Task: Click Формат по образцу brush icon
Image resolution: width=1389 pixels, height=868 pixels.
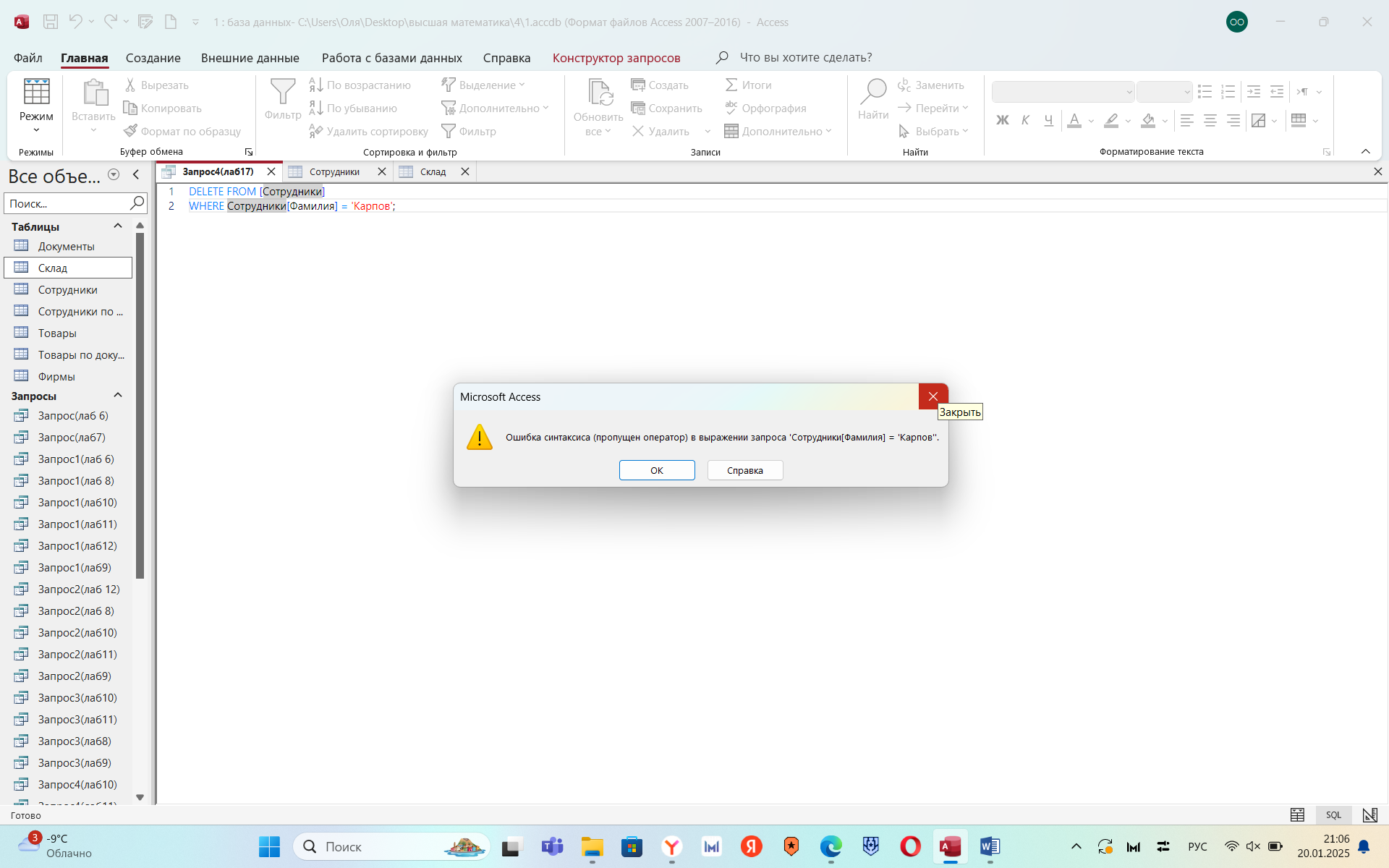Action: click(x=130, y=132)
